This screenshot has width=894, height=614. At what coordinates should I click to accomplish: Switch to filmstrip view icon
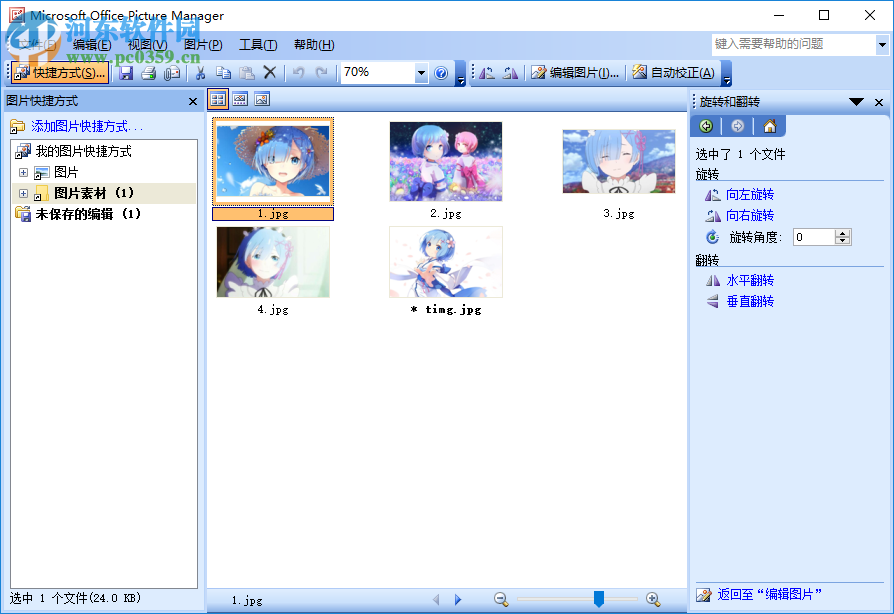(240, 99)
